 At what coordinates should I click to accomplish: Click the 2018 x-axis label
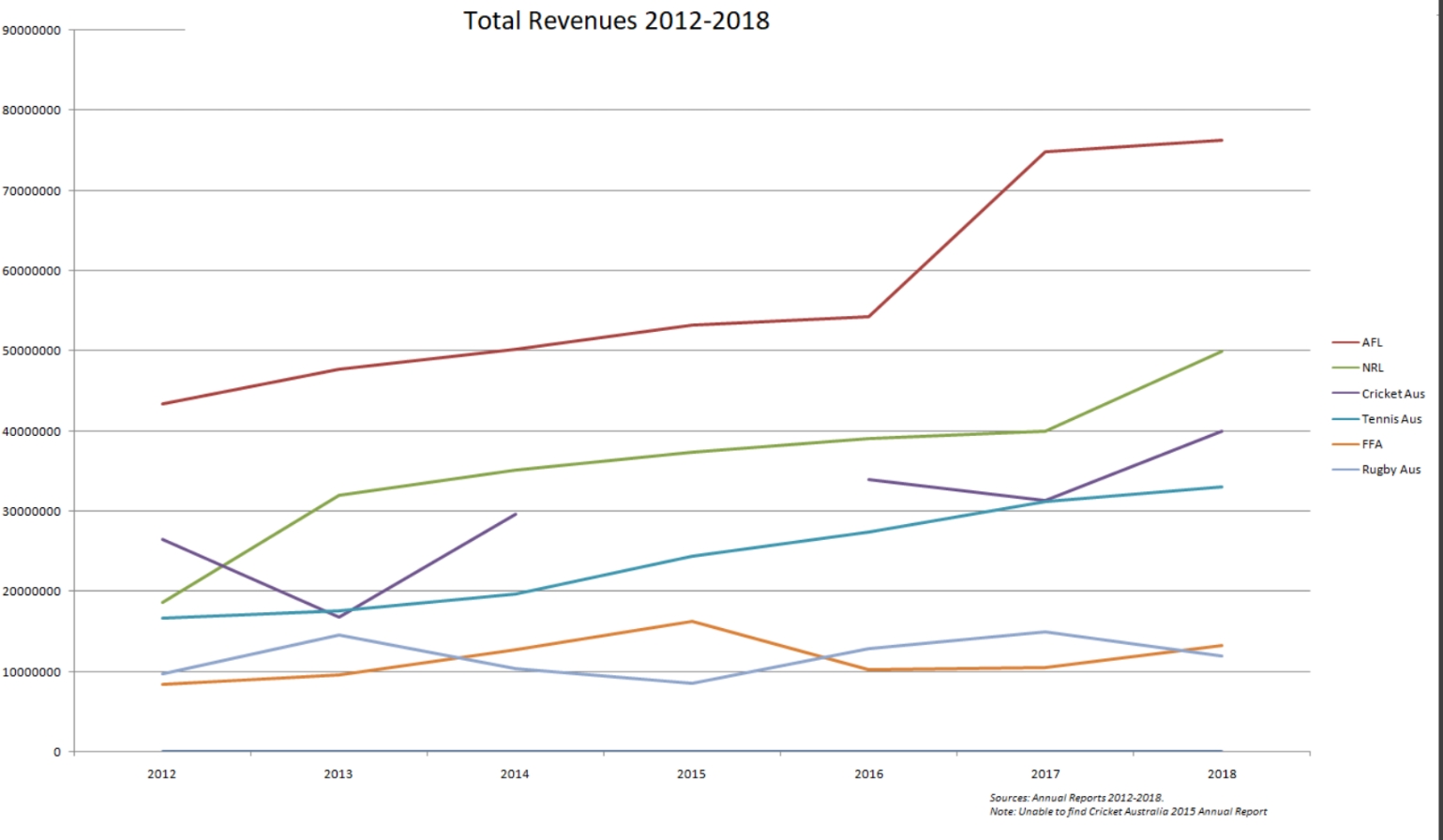tap(1222, 774)
